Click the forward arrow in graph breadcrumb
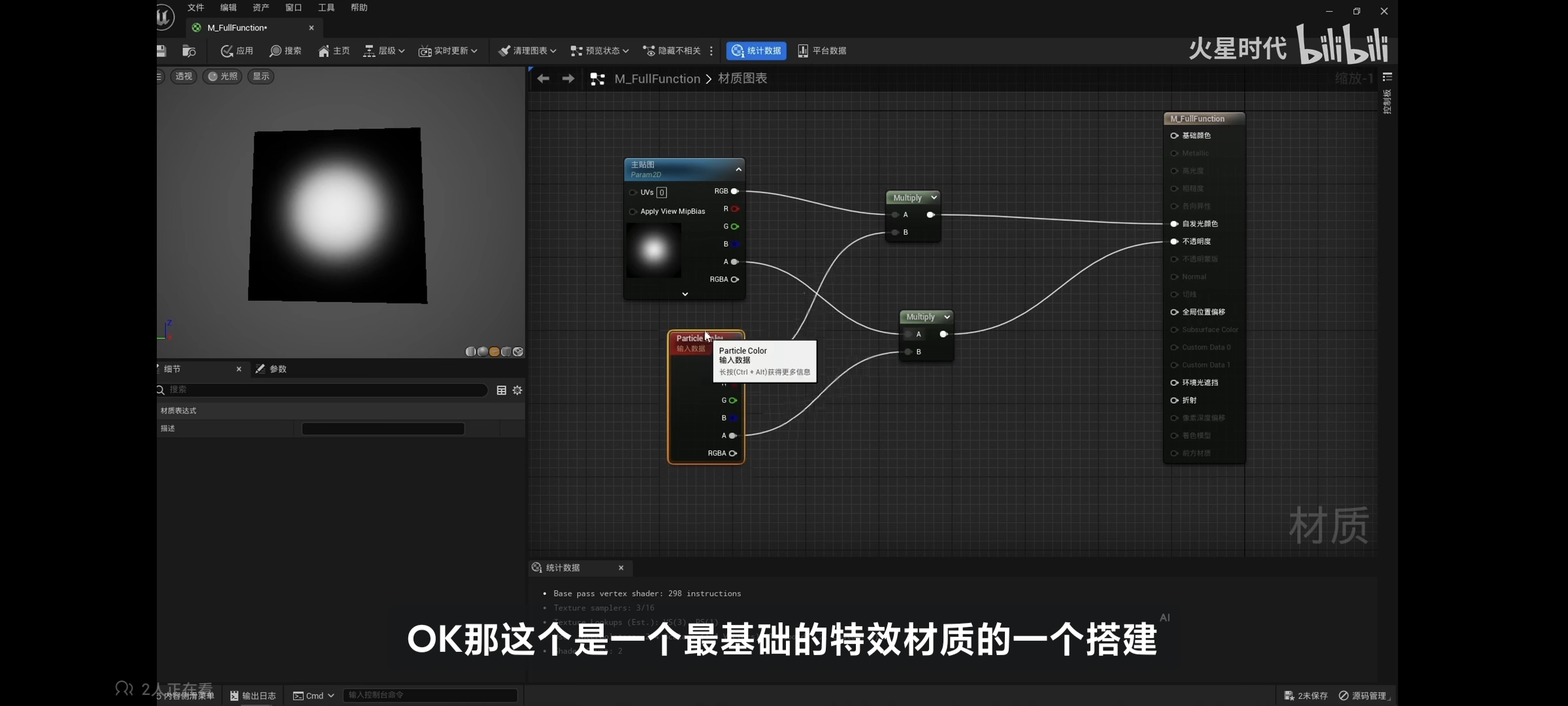1568x706 pixels. tap(568, 78)
